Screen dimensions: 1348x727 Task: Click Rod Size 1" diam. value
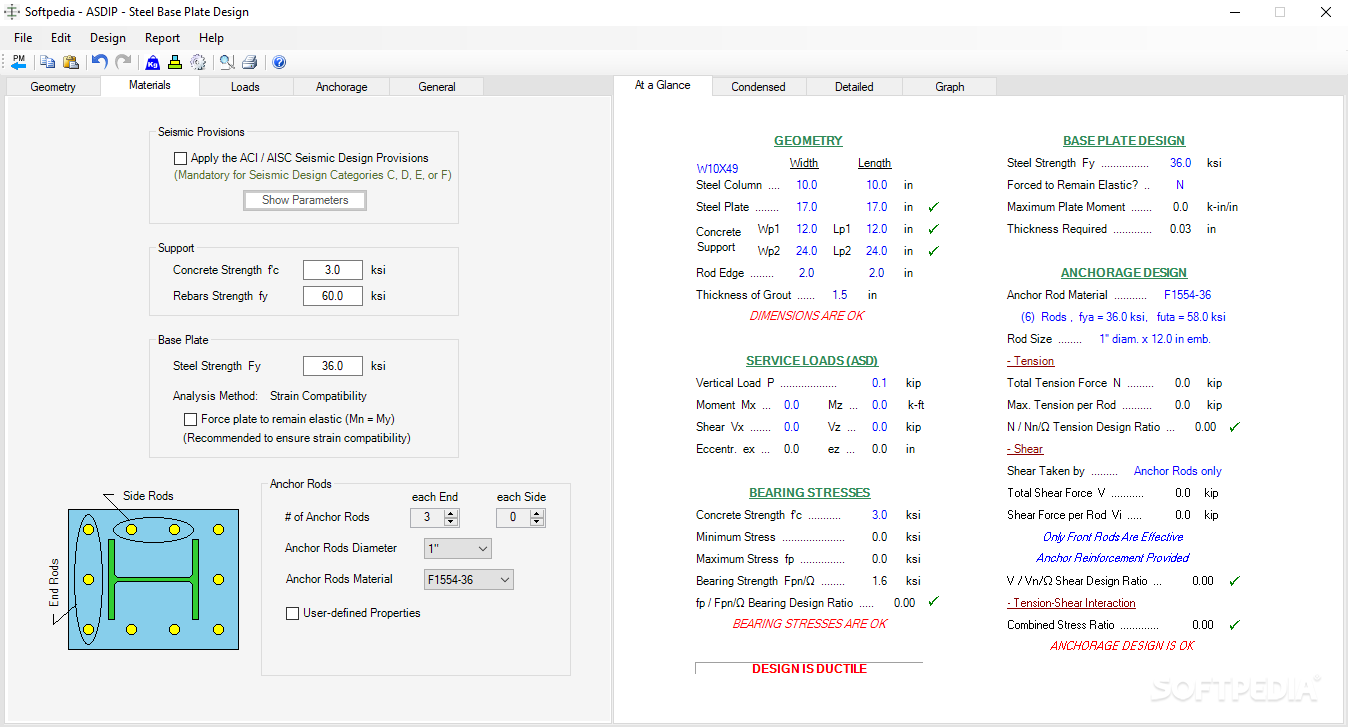pos(1155,339)
